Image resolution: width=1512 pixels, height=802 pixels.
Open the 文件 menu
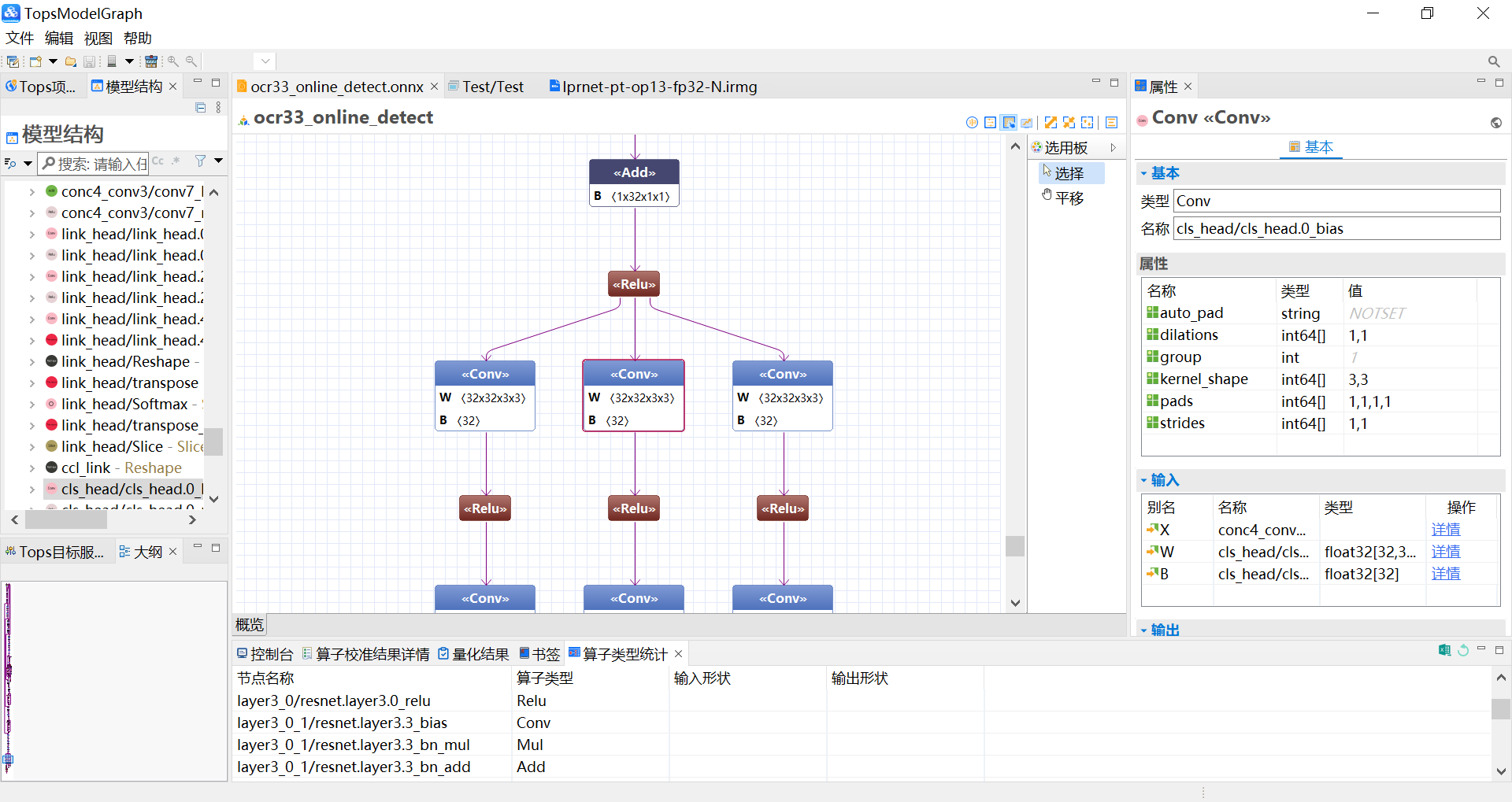pyautogui.click(x=20, y=38)
